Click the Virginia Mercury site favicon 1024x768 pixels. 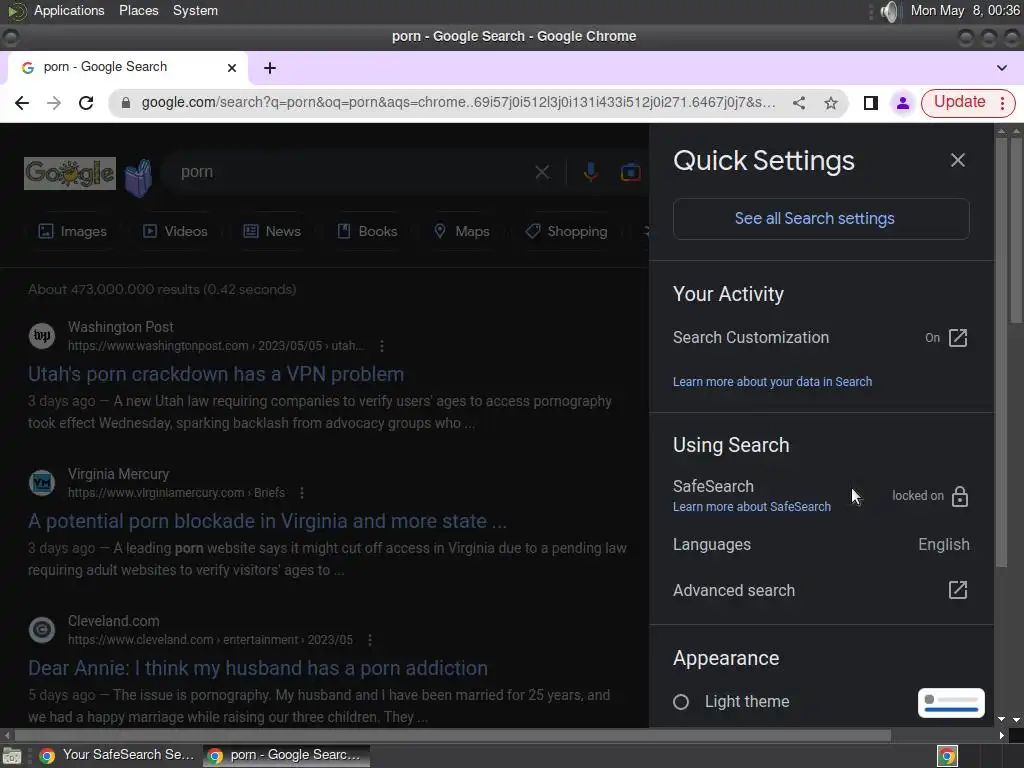tap(42, 483)
